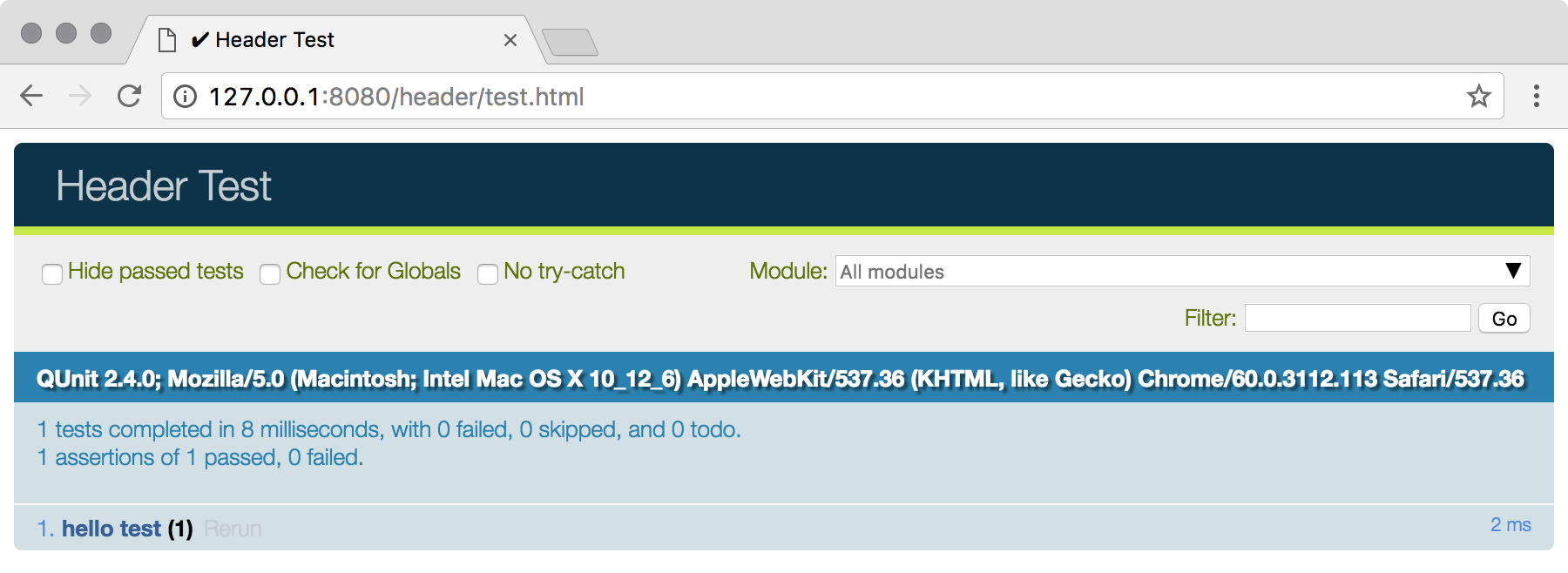Image resolution: width=1568 pixels, height=573 pixels.
Task: Click the browser back arrow
Action: point(31,96)
